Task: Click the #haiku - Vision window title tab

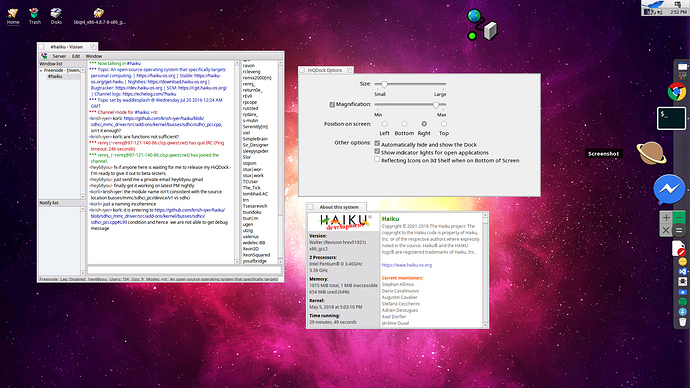Action: coord(67,47)
